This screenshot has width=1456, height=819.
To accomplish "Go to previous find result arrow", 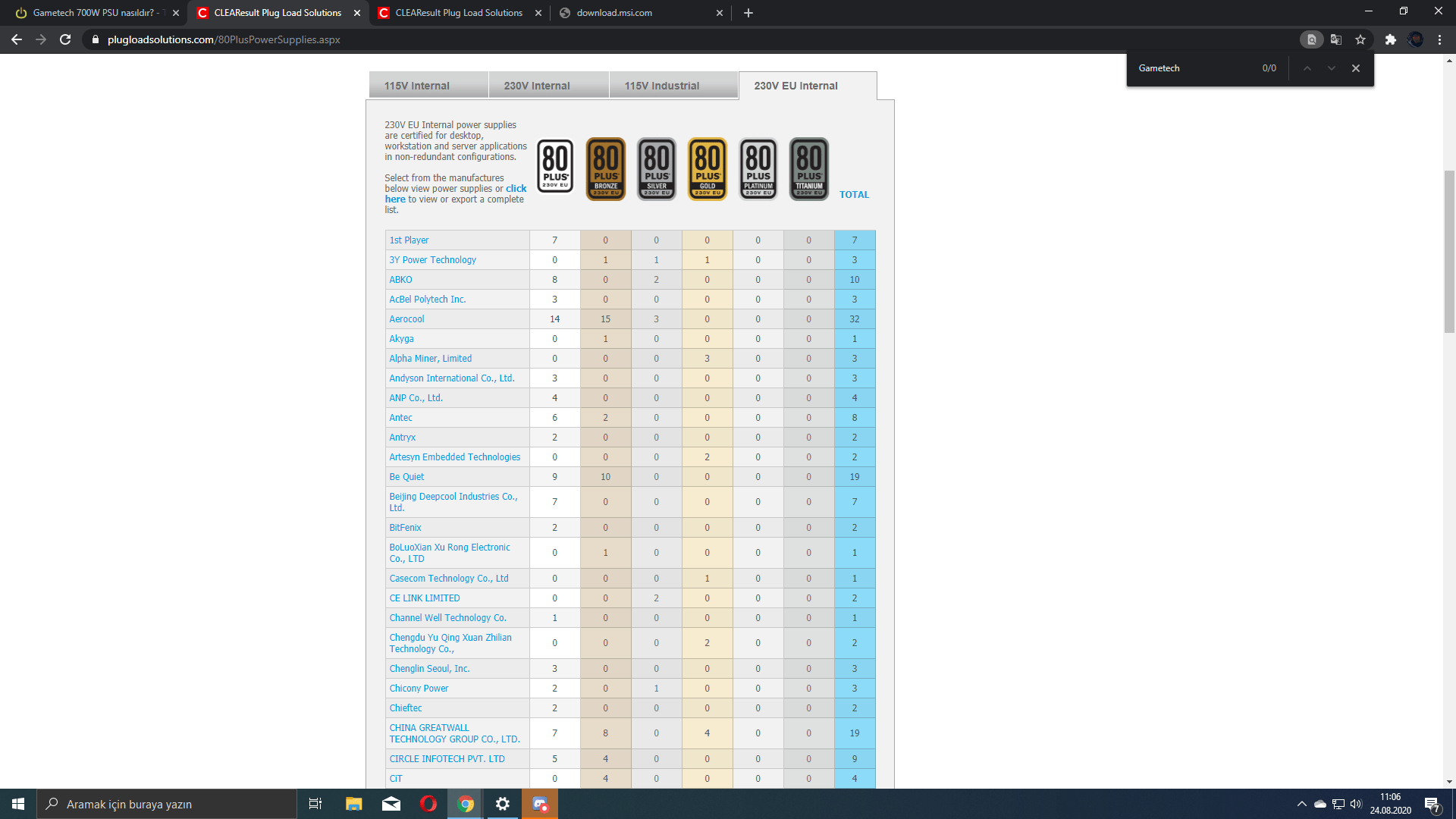I will pyautogui.click(x=1307, y=68).
